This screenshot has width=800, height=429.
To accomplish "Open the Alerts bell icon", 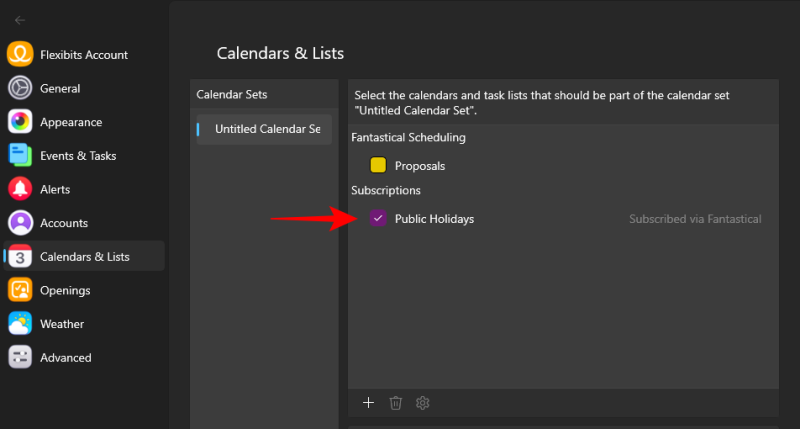I will click(x=20, y=189).
